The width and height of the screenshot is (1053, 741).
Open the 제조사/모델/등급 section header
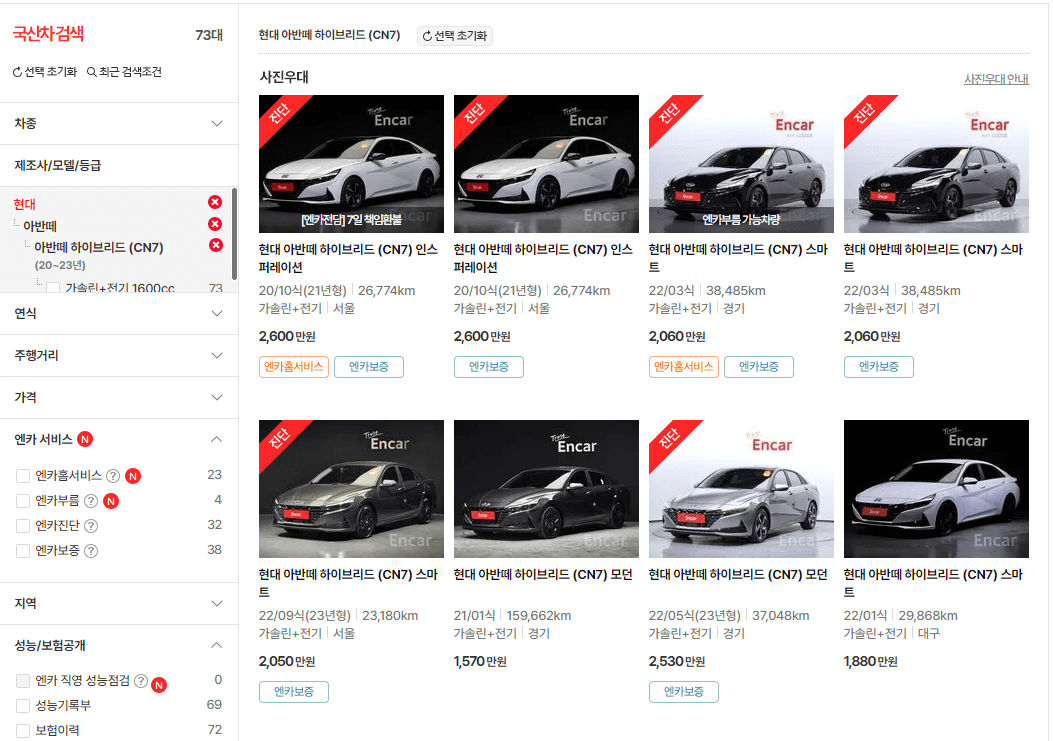(x=119, y=165)
